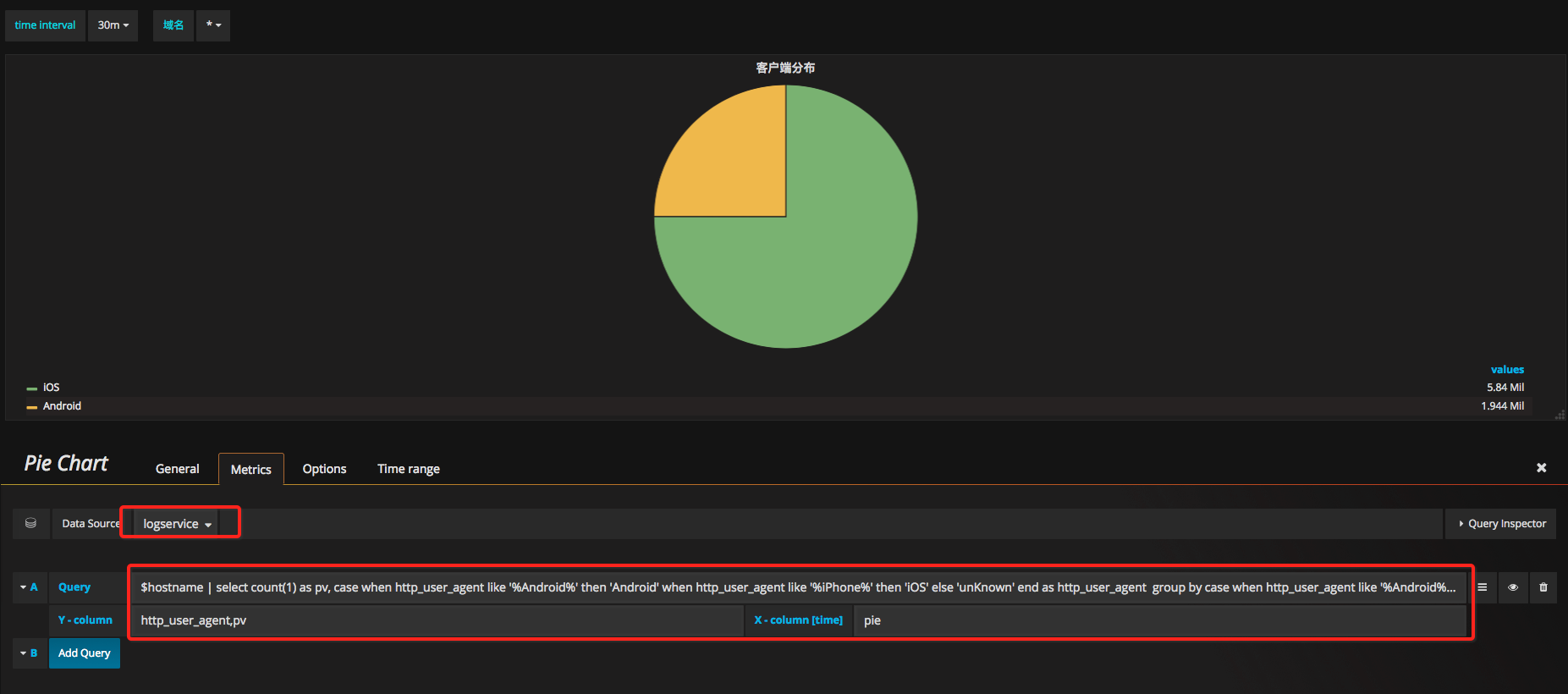Viewport: 1568px width, 694px height.
Task: Click the 1.944 Mil legend value
Action: pos(1502,406)
